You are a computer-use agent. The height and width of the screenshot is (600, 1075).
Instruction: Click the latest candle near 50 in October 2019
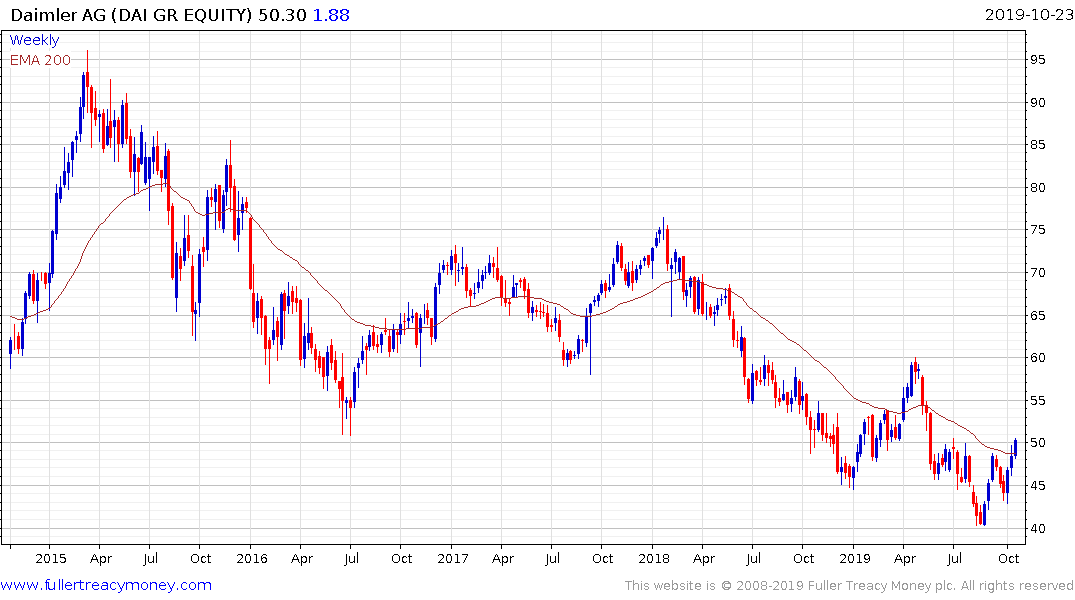[1015, 448]
